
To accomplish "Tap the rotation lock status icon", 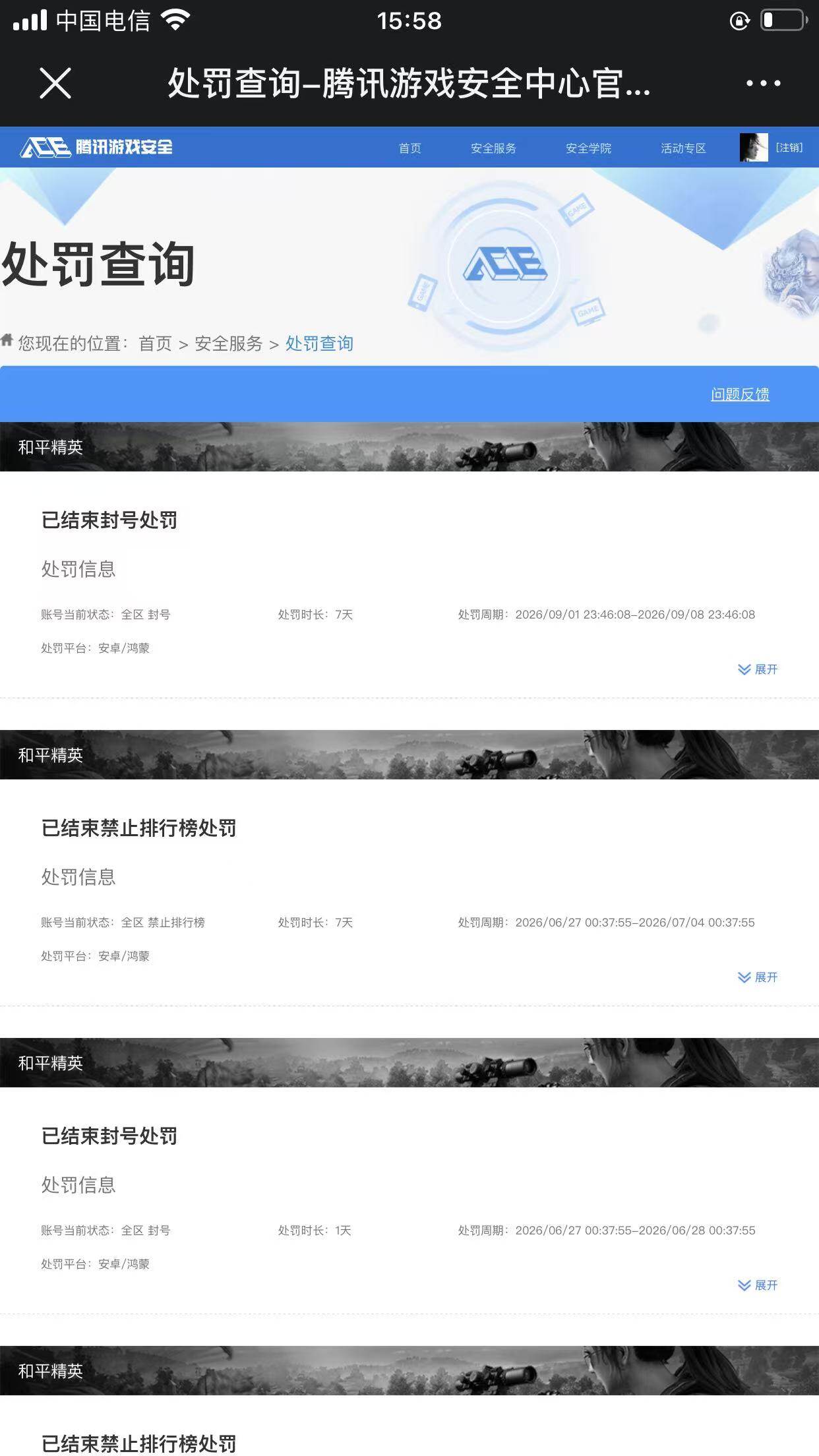I will pos(740,21).
